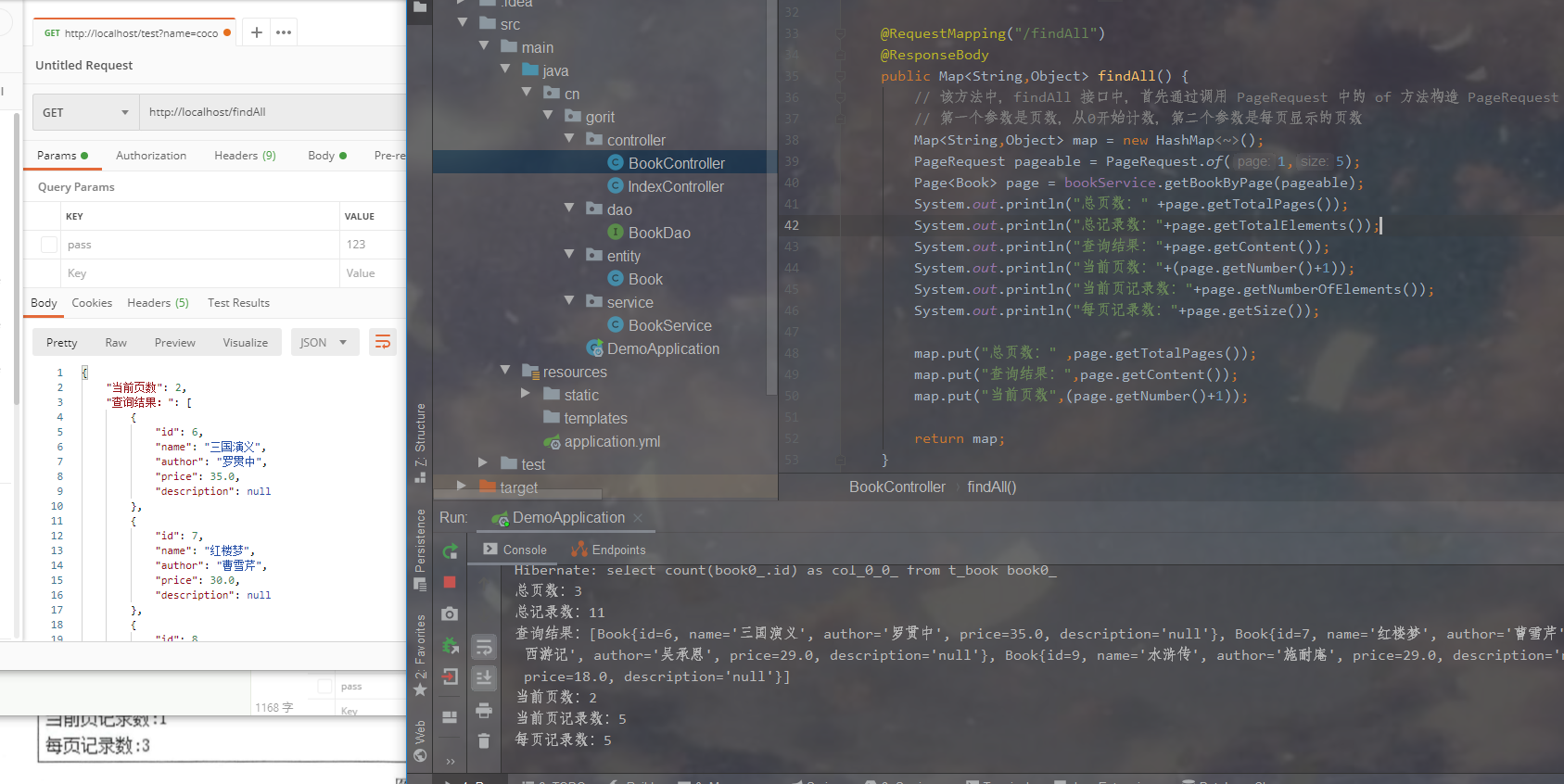Open the Console tab in the Run panel

tap(515, 550)
